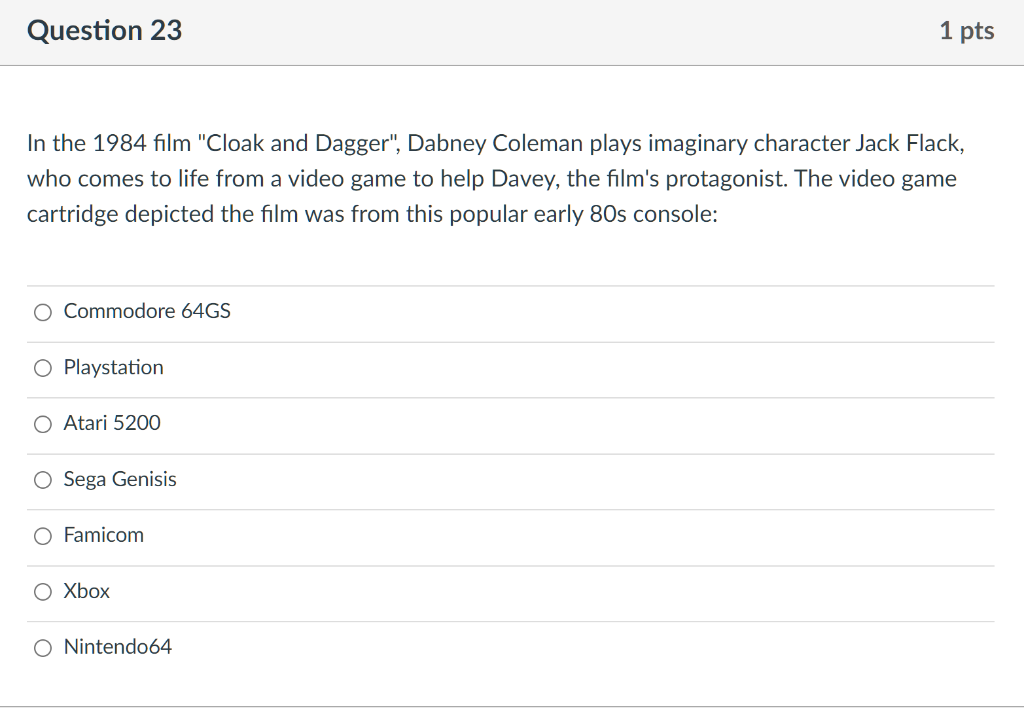This screenshot has width=1024, height=708.
Task: Click the Playstation answer label
Action: pyautogui.click(x=113, y=367)
